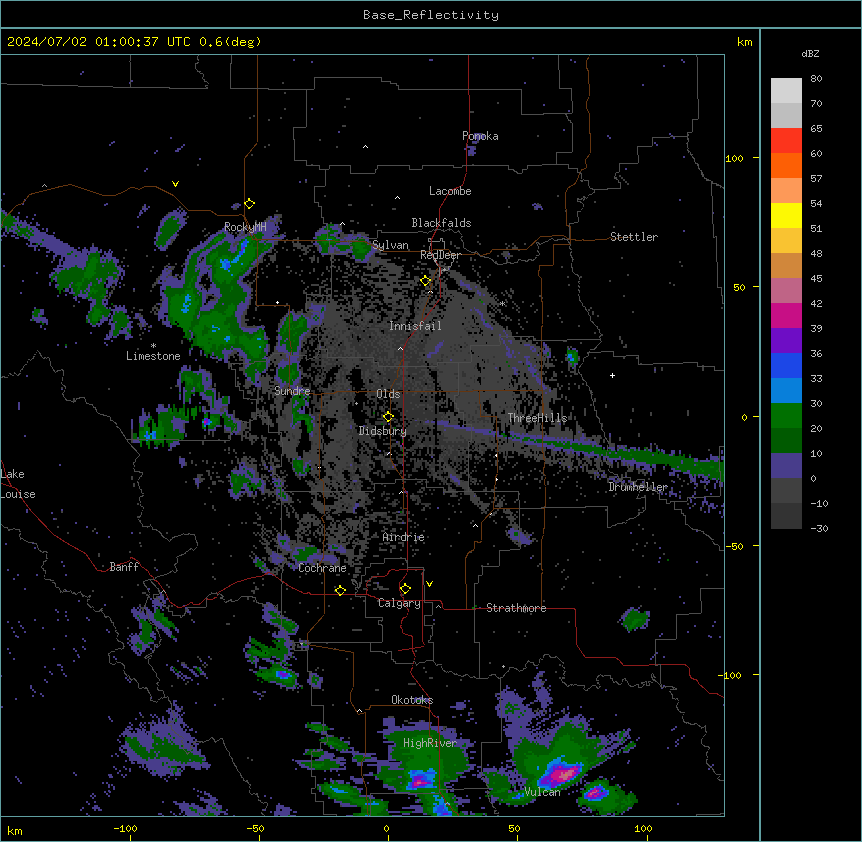Click the 80 value on the dBZ legend
Screen dimensions: 862x842
[816, 79]
